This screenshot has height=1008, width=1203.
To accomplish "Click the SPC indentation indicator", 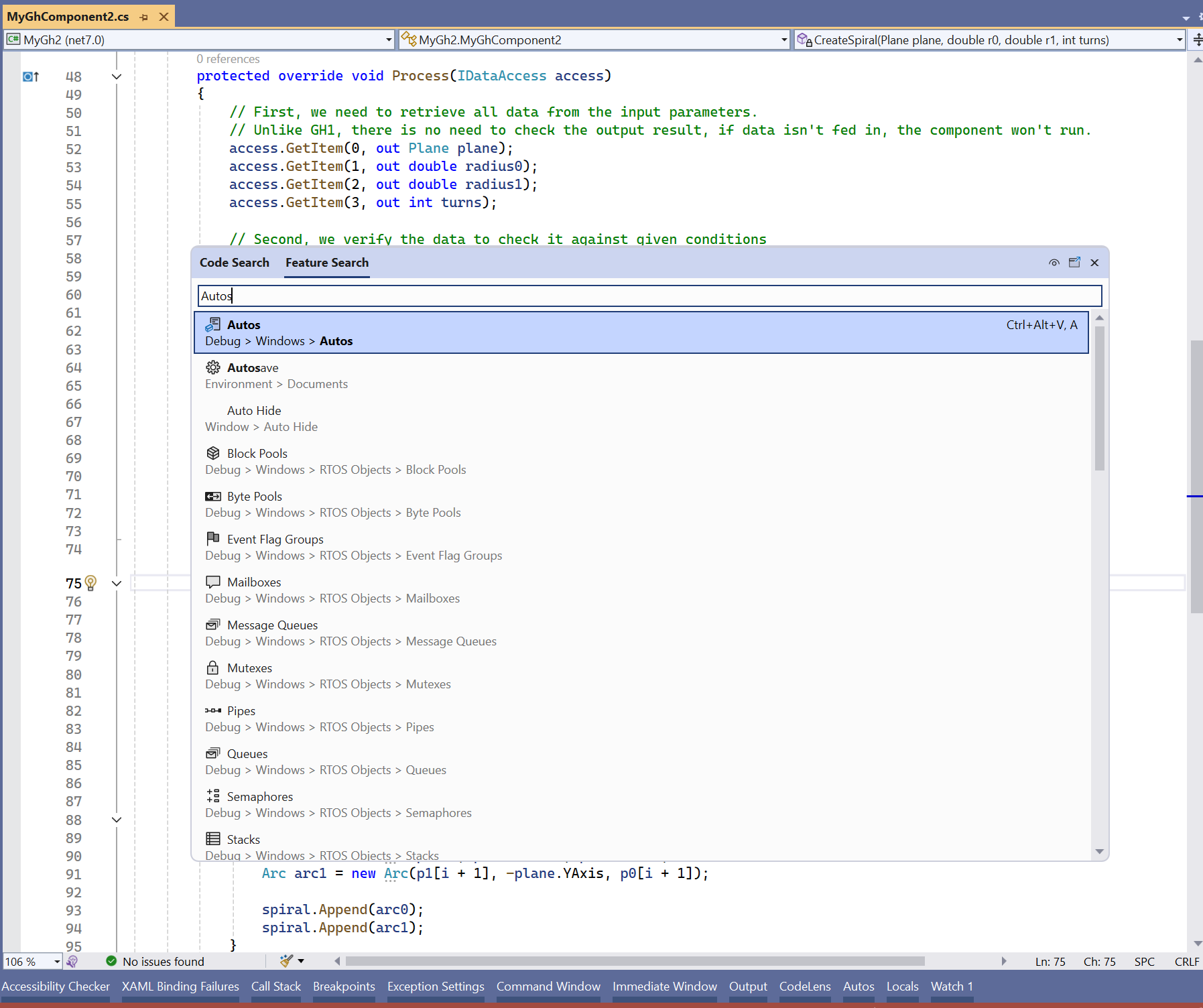I will tap(1145, 962).
